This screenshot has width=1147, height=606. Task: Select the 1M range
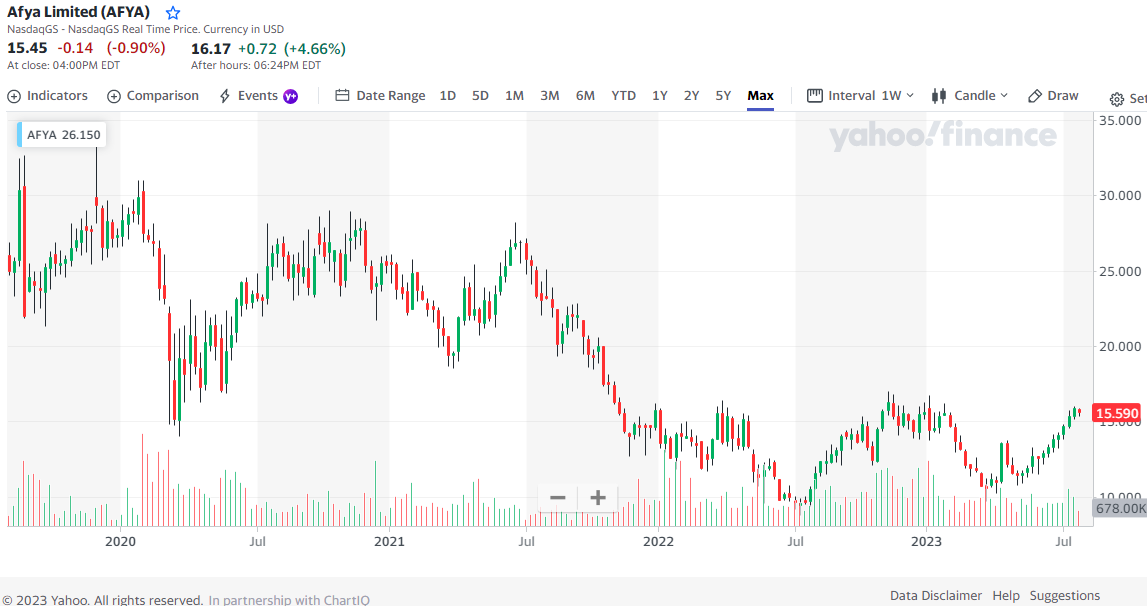pos(514,96)
